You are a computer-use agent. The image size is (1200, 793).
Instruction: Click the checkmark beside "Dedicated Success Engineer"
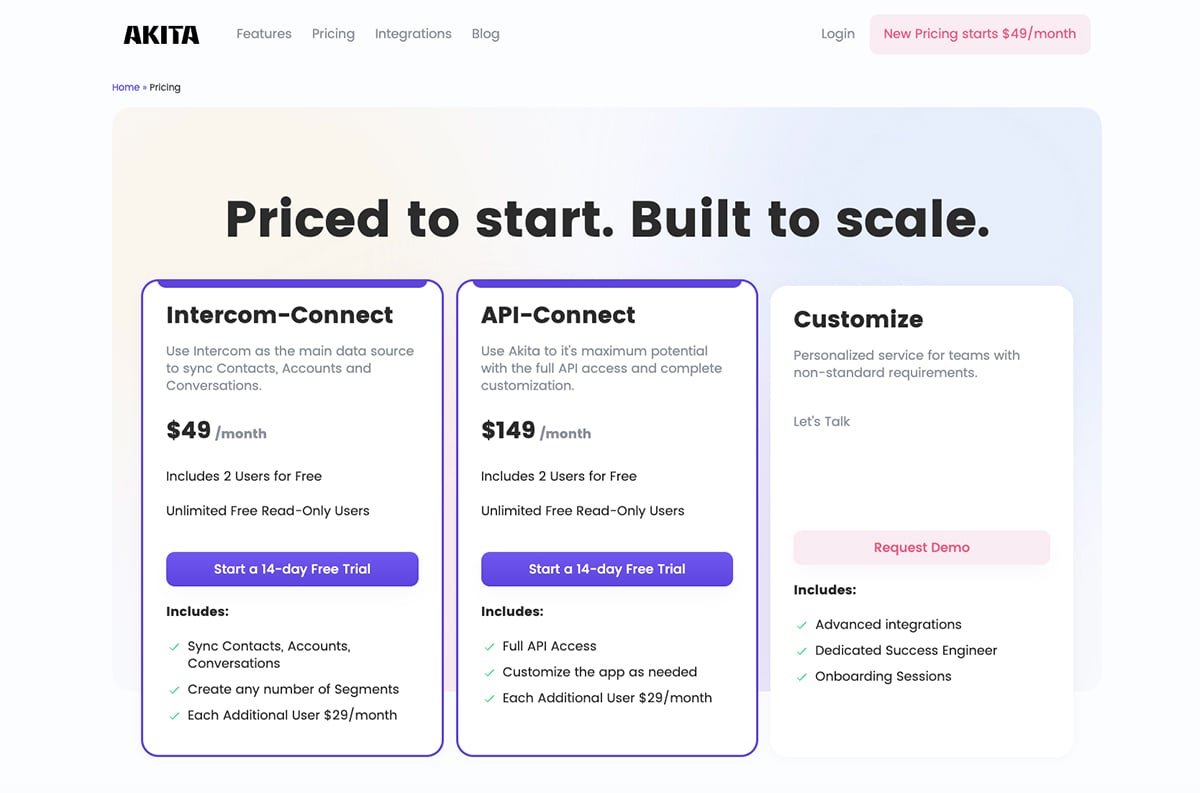pos(802,650)
